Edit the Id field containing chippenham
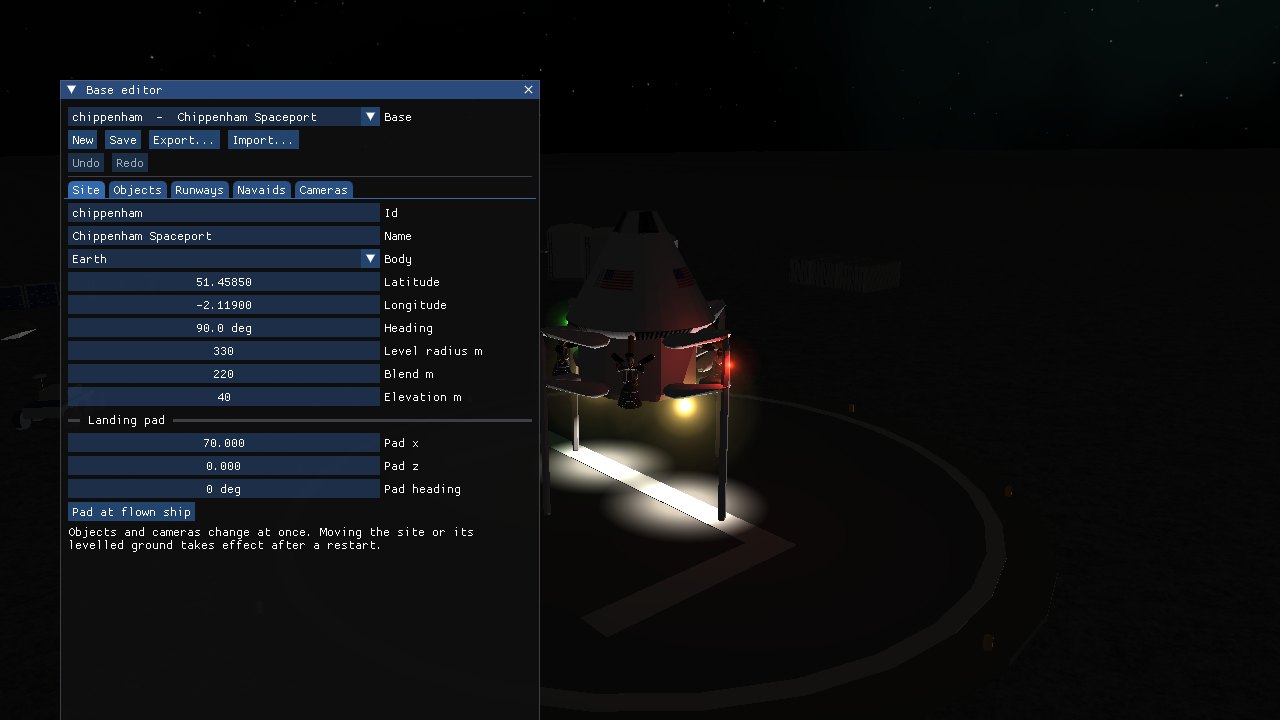 pyautogui.click(x=224, y=213)
